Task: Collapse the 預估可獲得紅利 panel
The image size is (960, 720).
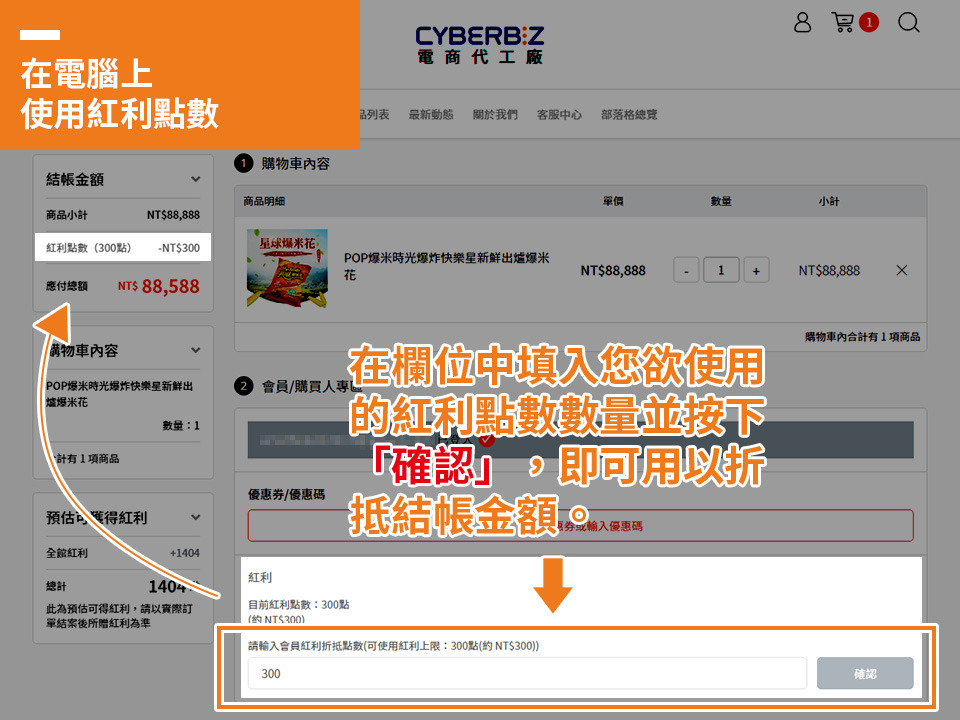Action: [x=195, y=518]
